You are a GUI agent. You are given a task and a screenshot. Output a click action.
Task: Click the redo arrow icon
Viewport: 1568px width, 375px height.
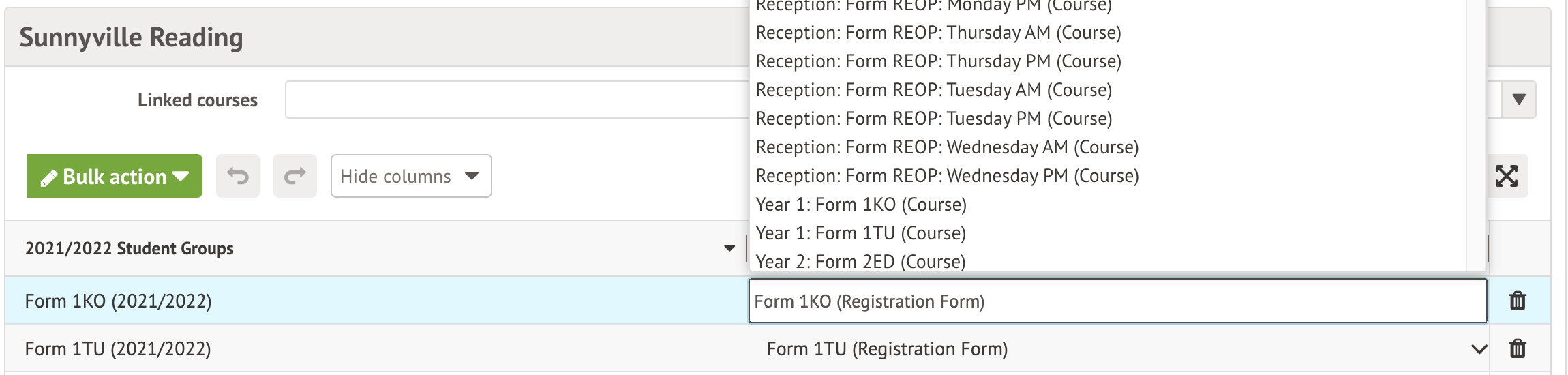(295, 176)
